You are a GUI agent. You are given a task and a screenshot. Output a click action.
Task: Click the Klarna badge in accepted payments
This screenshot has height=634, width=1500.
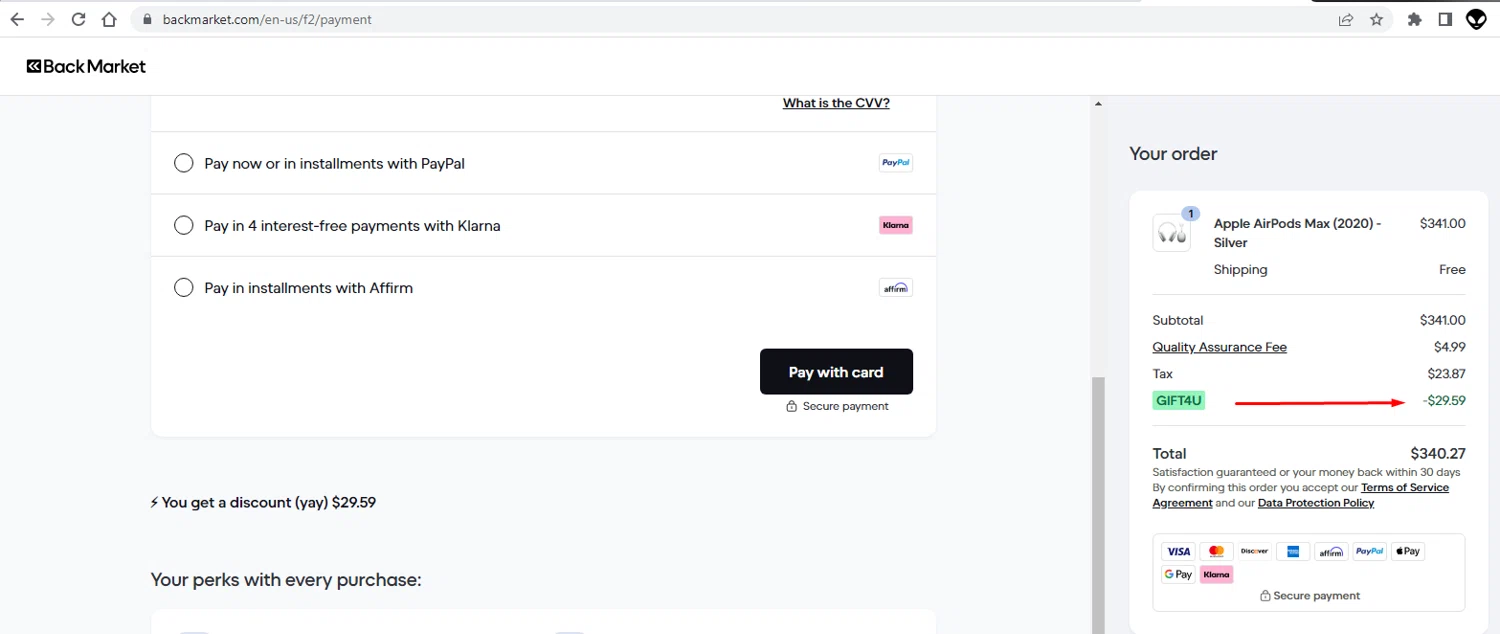pos(1217,574)
